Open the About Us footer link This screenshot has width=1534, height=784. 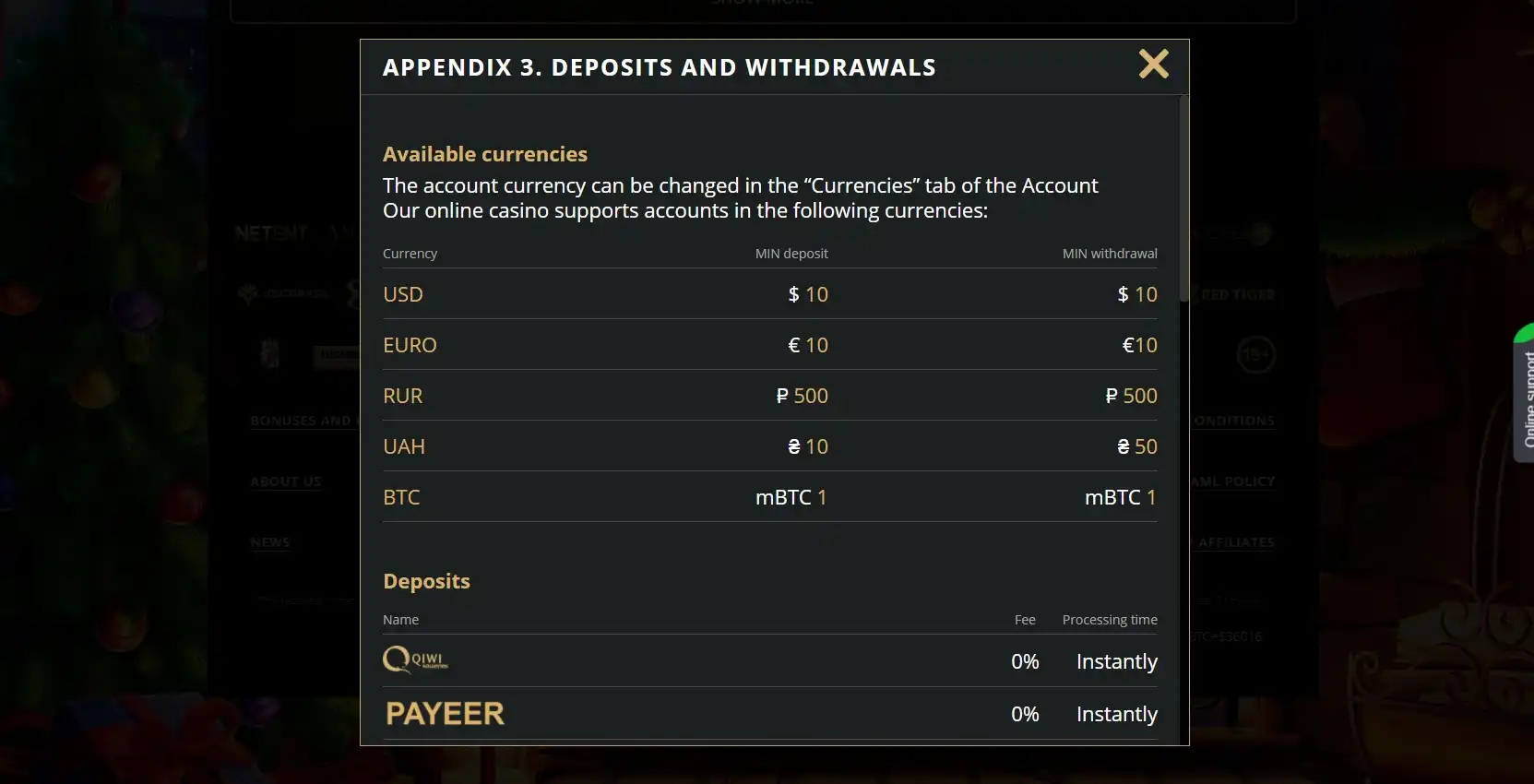(x=286, y=481)
